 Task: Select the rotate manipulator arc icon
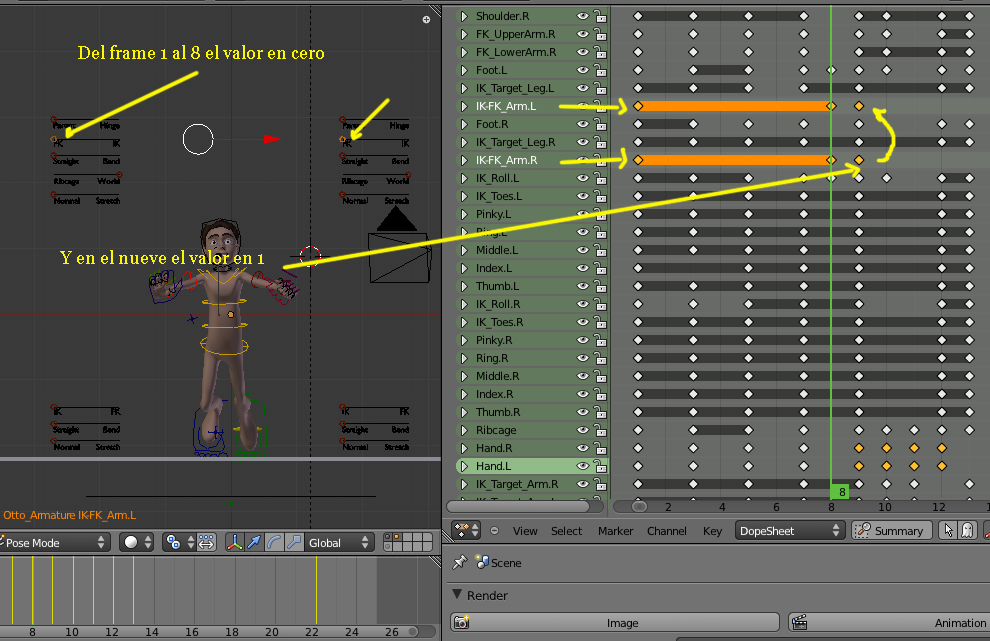pos(273,542)
